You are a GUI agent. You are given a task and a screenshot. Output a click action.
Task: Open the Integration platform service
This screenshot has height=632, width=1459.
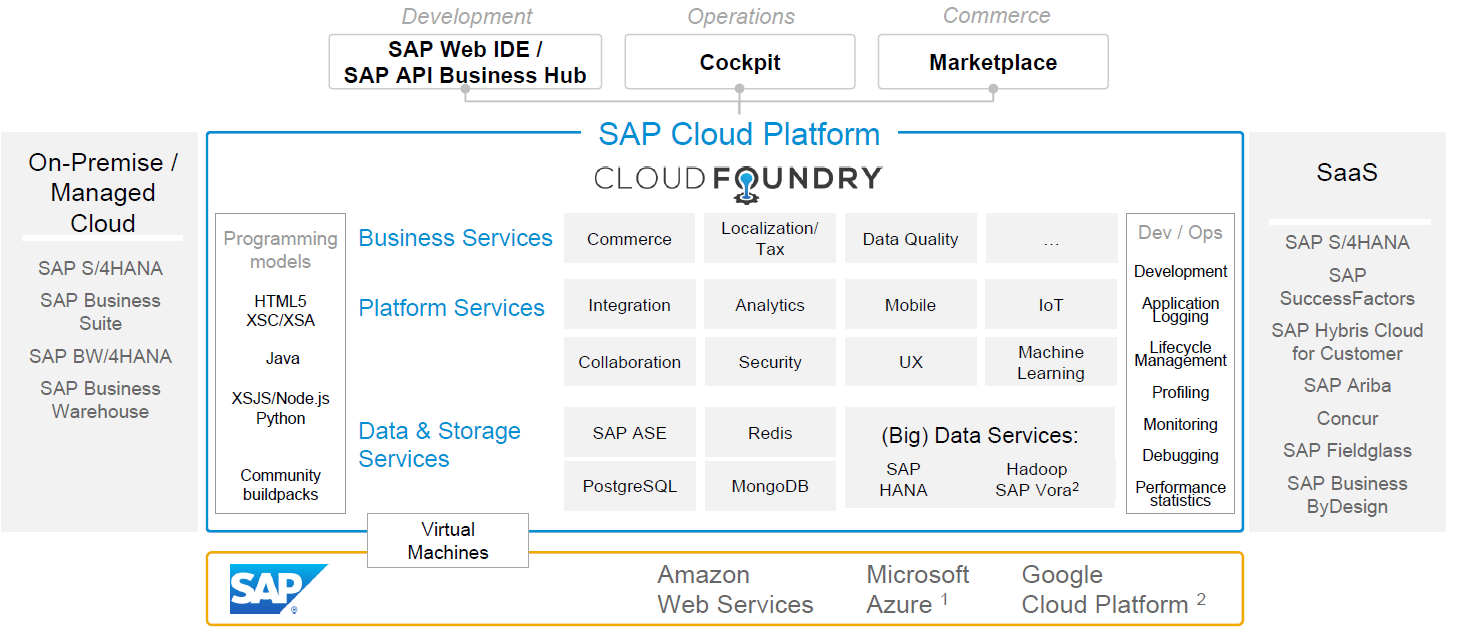(x=629, y=305)
